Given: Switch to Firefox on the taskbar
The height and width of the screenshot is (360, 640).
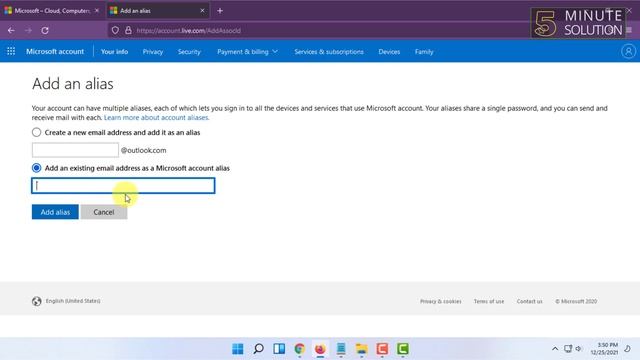Looking at the screenshot, I should [320, 349].
